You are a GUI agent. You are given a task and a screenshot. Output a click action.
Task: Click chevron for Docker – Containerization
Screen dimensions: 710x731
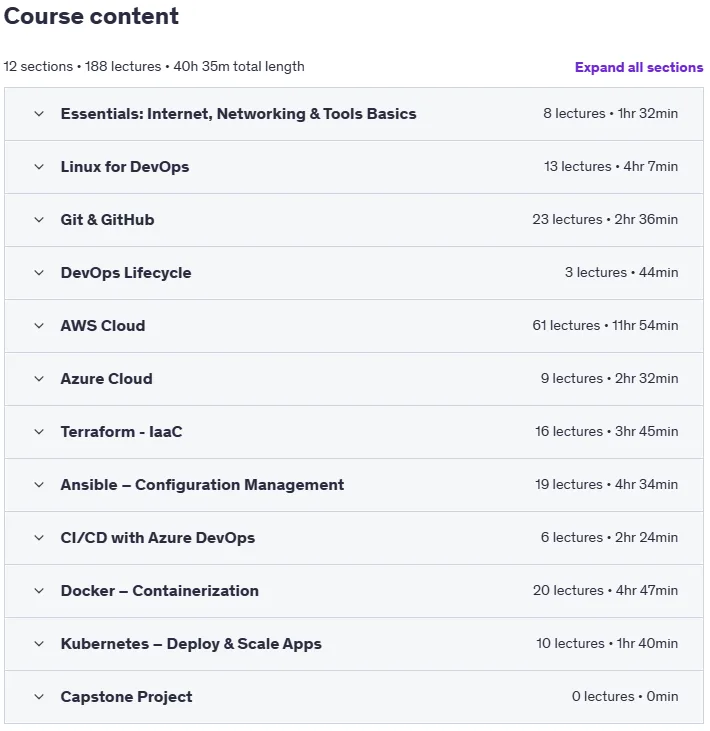click(39, 591)
